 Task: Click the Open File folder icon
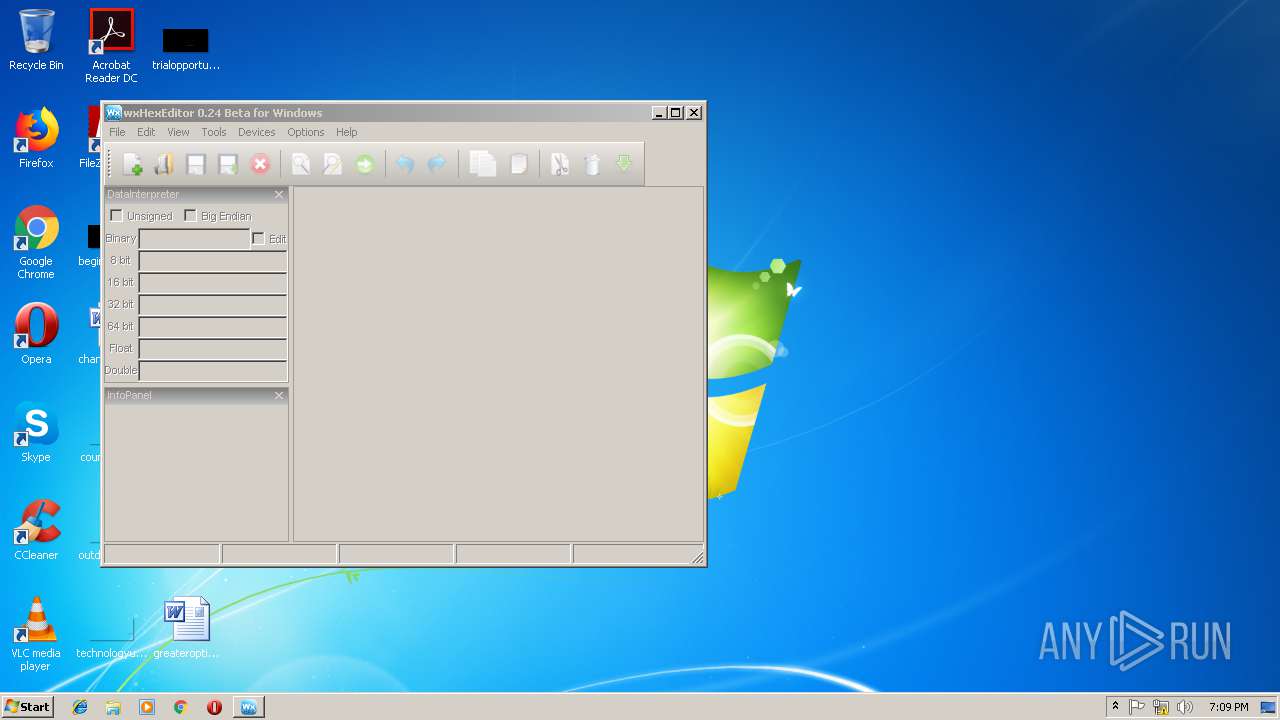coord(164,164)
